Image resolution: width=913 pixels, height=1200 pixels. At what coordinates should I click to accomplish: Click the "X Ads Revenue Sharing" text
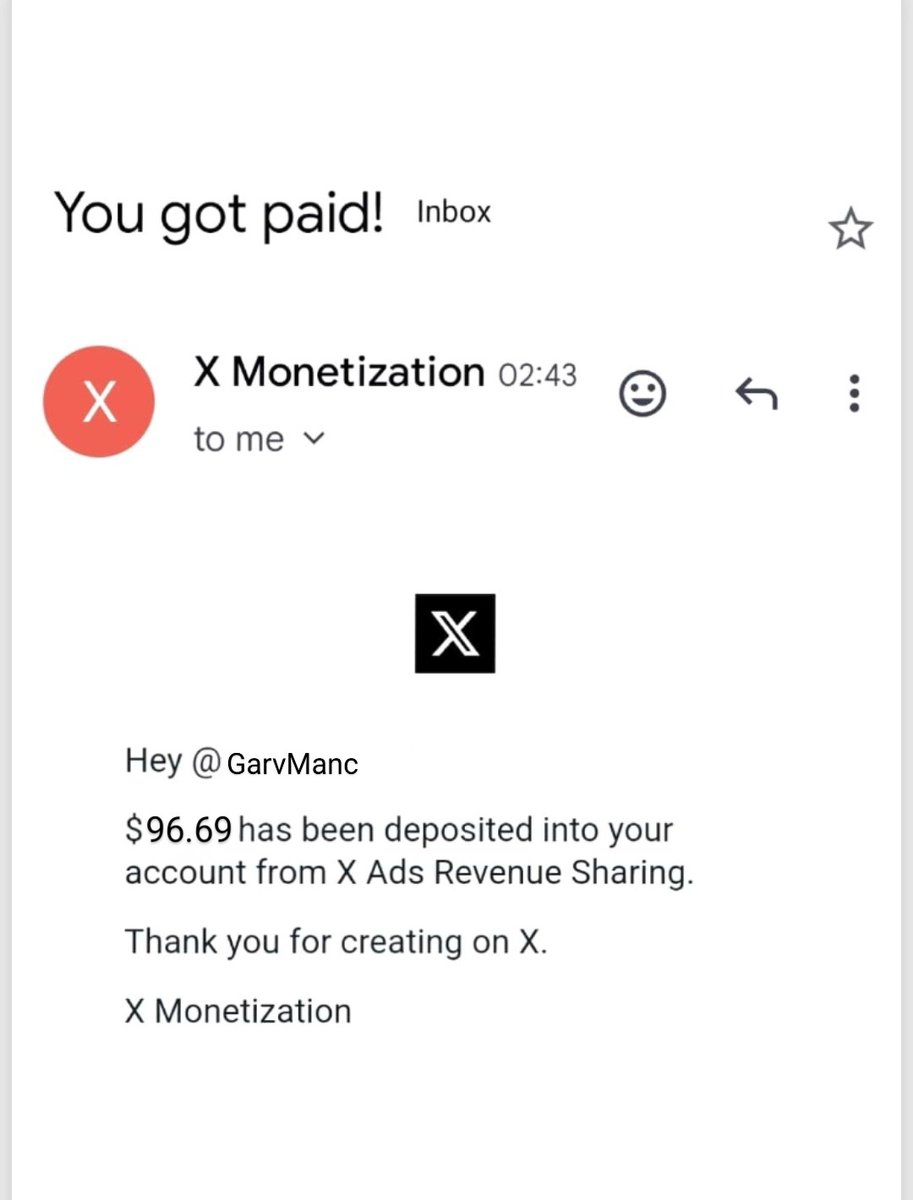pyautogui.click(x=514, y=873)
